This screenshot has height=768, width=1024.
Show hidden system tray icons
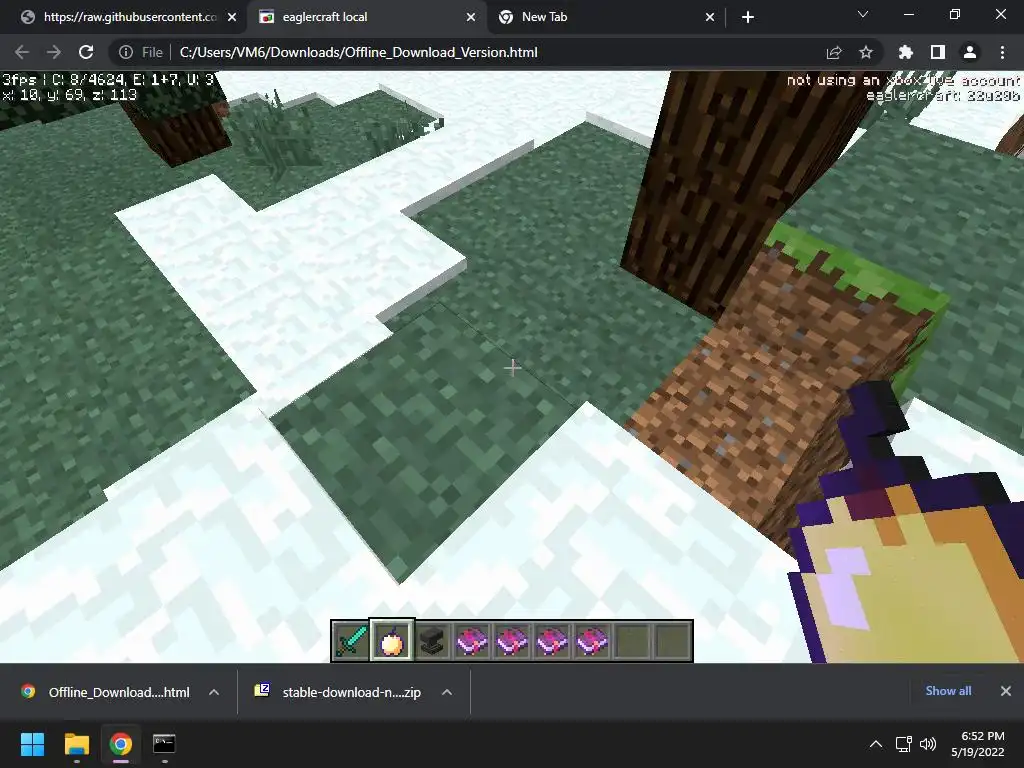coord(876,744)
